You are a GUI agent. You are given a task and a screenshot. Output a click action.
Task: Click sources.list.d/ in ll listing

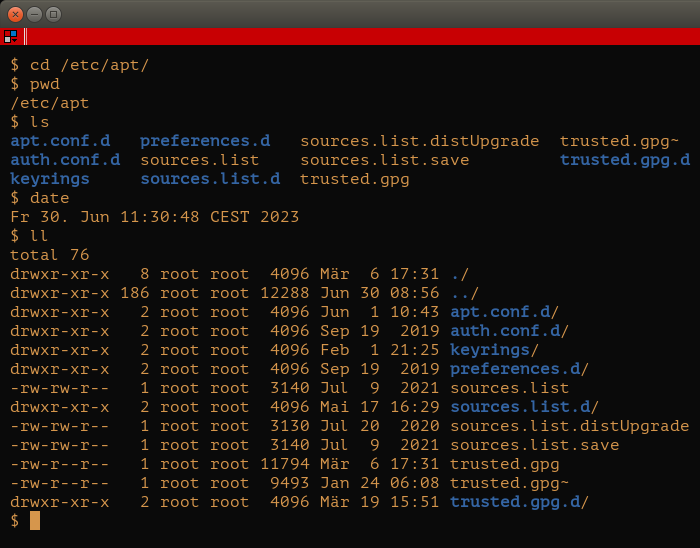pyautogui.click(x=524, y=407)
